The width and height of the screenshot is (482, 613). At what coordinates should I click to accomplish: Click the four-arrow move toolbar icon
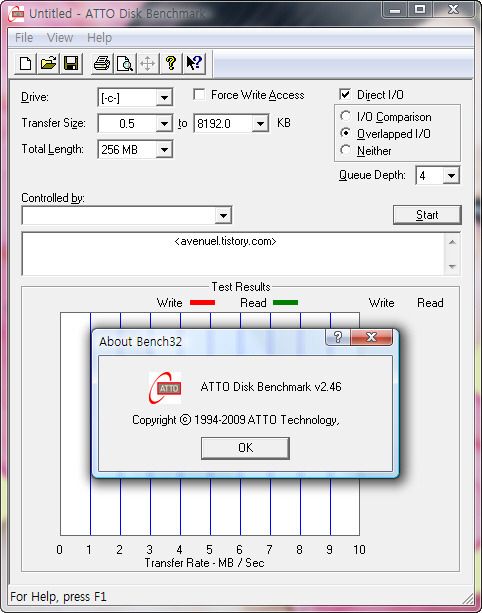click(147, 63)
